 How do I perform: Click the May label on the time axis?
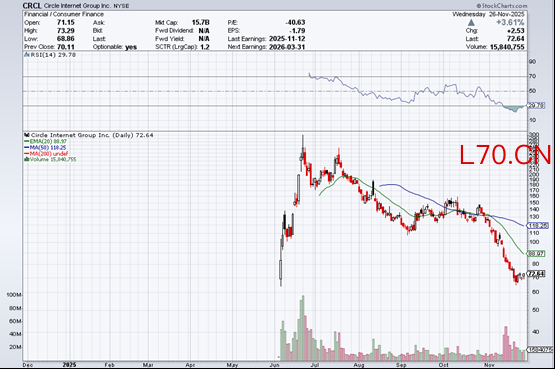click(x=232, y=365)
